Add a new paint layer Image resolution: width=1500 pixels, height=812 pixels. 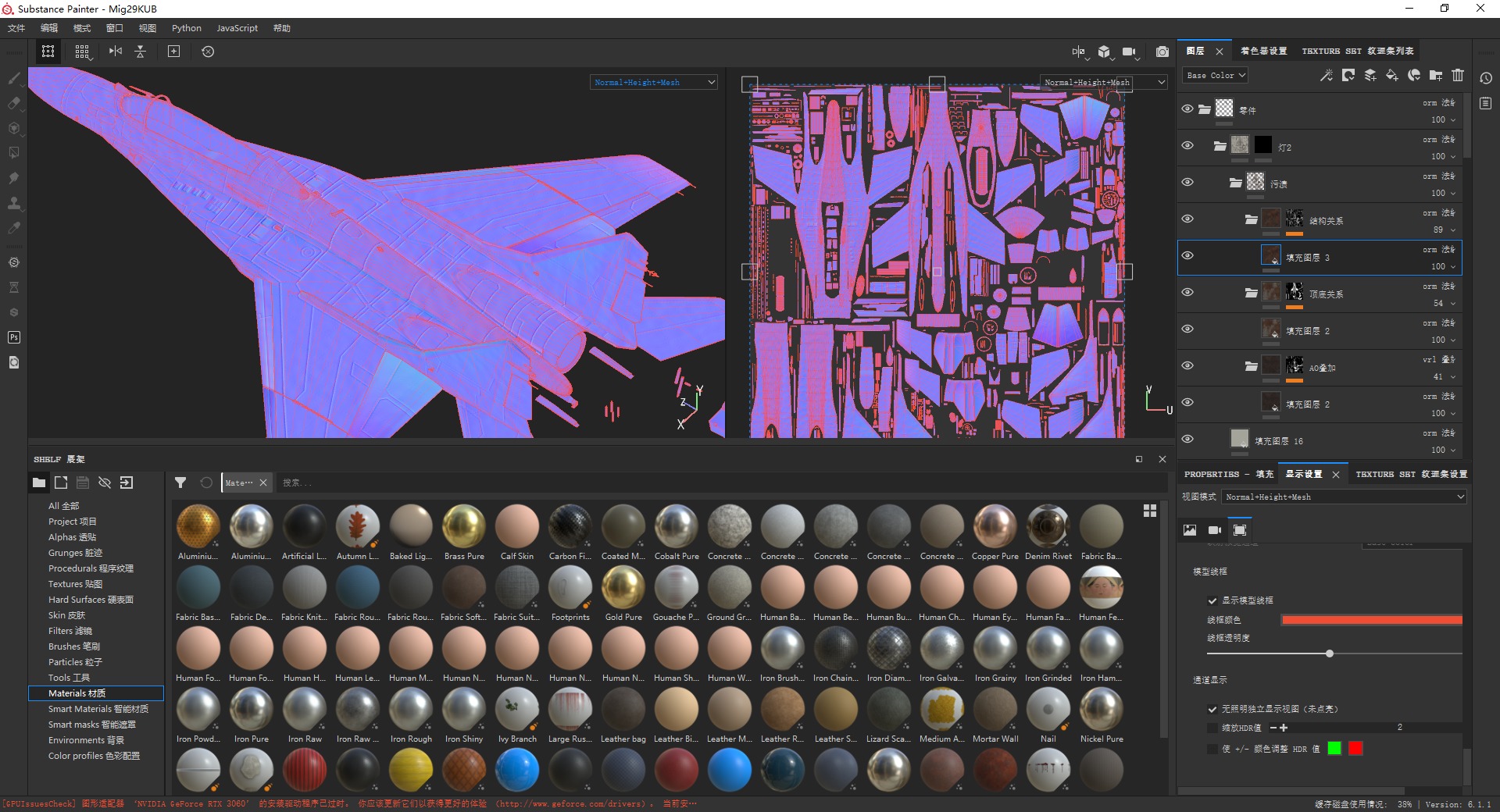coord(1370,75)
